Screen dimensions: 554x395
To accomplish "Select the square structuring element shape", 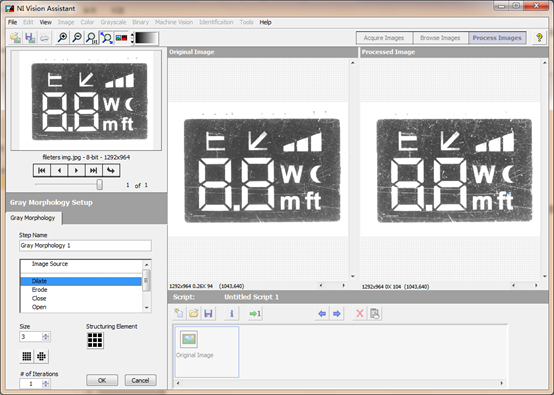I will [26, 356].
